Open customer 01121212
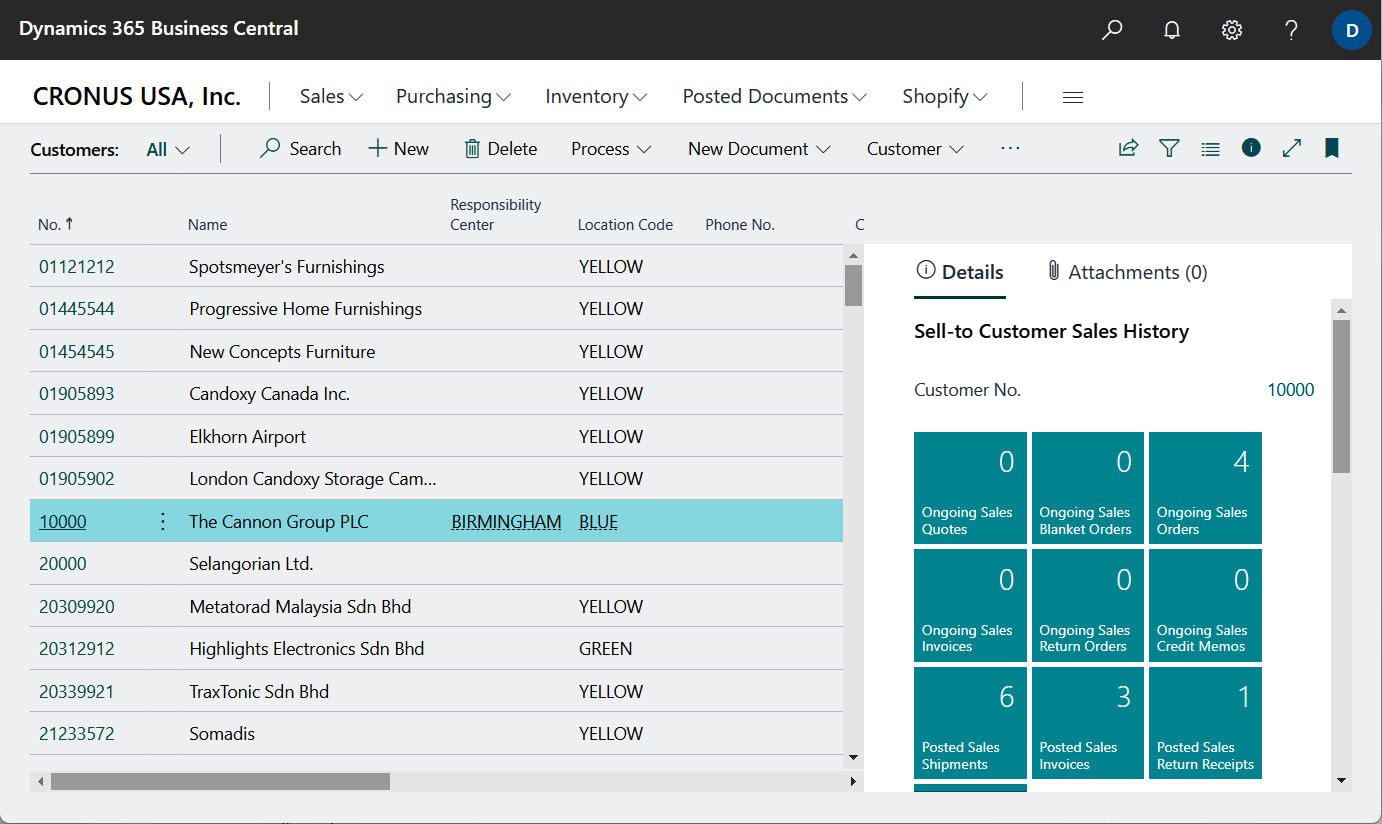 [77, 267]
